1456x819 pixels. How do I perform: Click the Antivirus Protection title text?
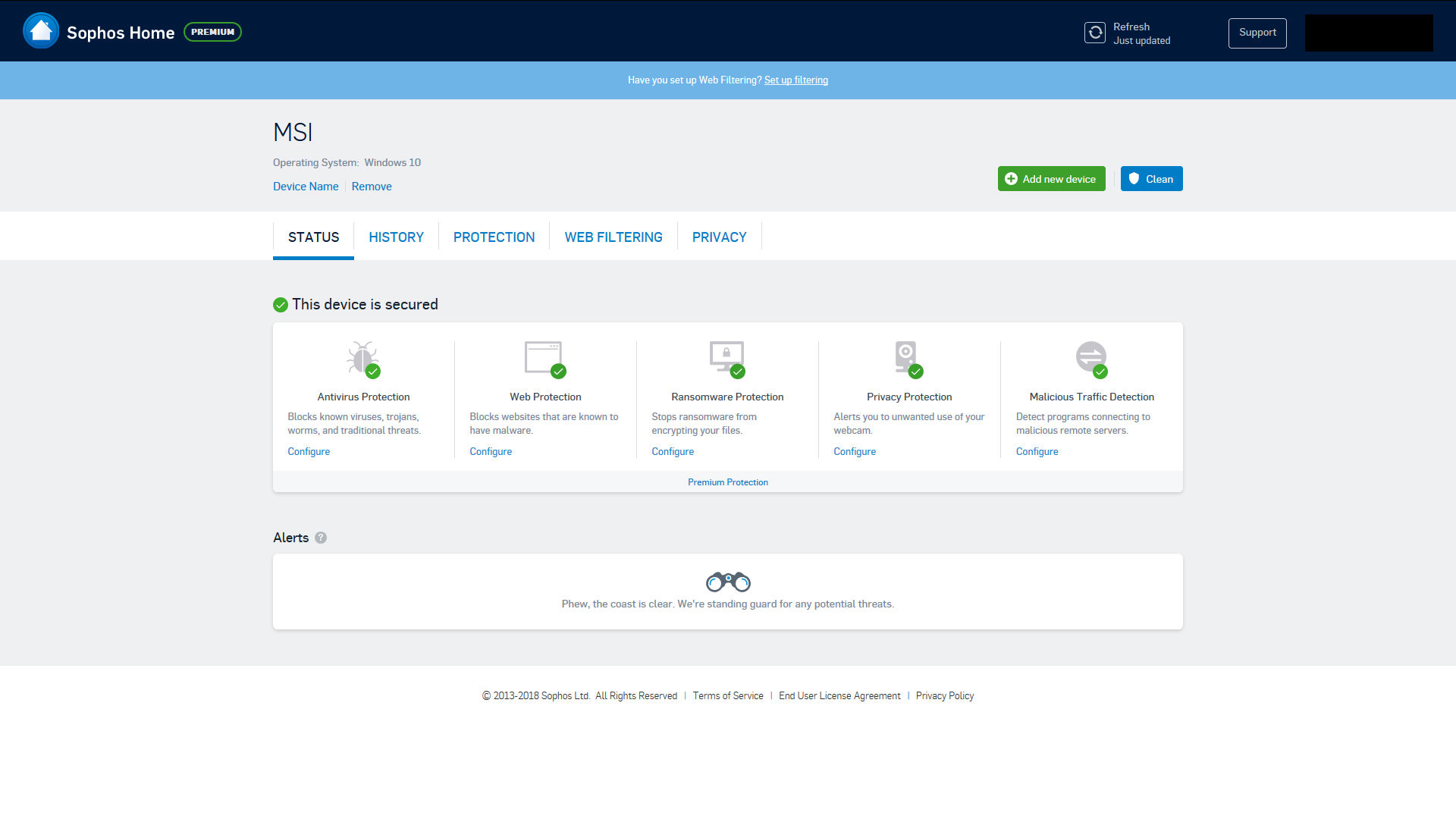[x=363, y=397]
